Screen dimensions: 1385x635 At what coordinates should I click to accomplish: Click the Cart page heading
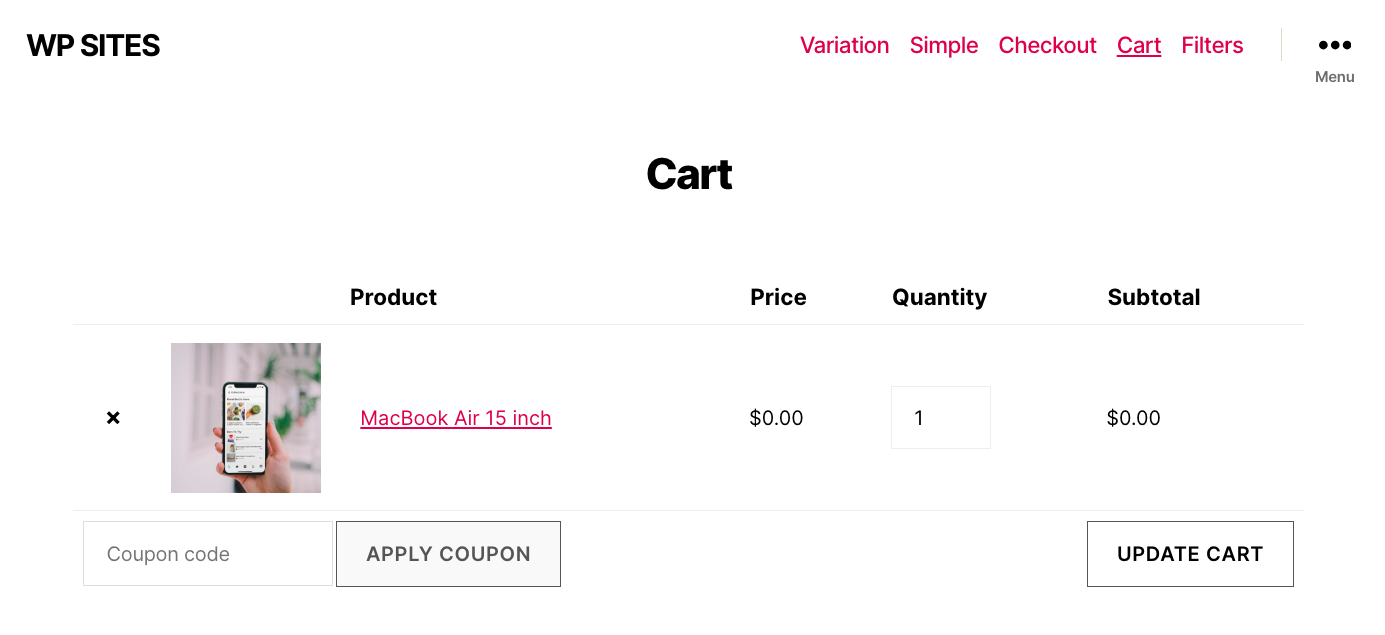point(689,174)
